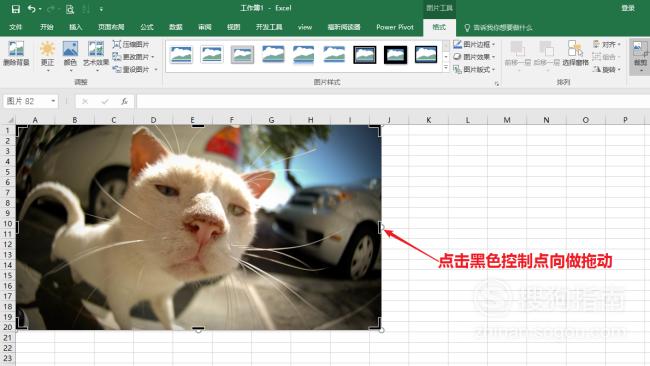Screen dimensions: 650x366
Task: Open the picture styles dialog launcher
Action: (x=497, y=83)
